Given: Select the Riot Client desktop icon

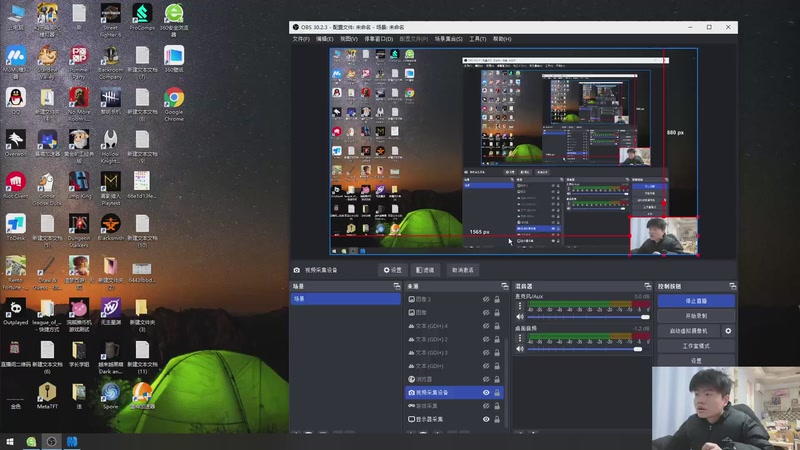Looking at the screenshot, I should 16,185.
